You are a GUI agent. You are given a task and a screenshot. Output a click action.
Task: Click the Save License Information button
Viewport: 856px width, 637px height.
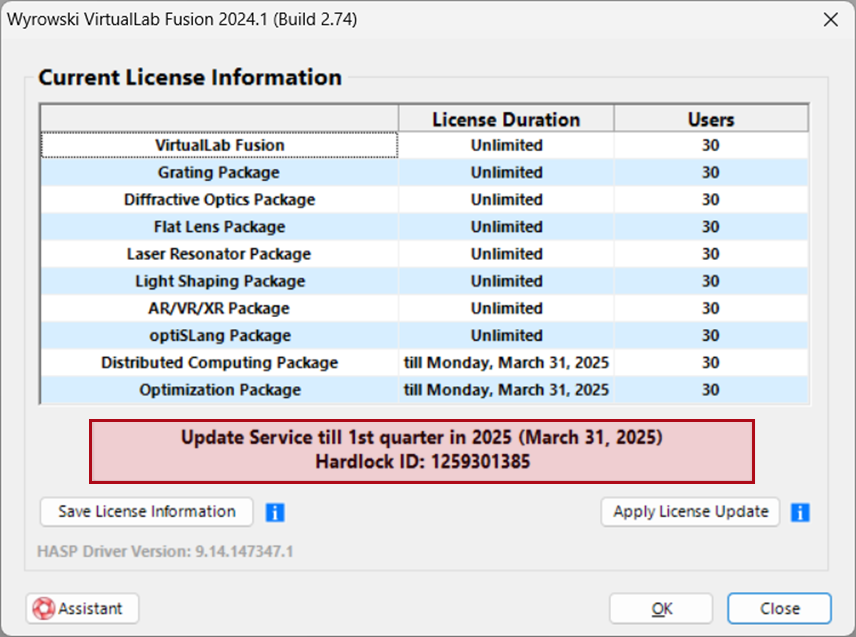tap(147, 512)
